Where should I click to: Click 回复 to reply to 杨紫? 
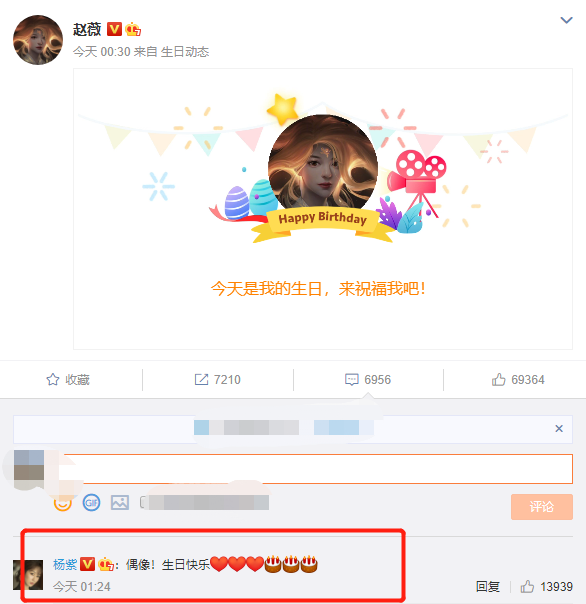click(x=487, y=587)
